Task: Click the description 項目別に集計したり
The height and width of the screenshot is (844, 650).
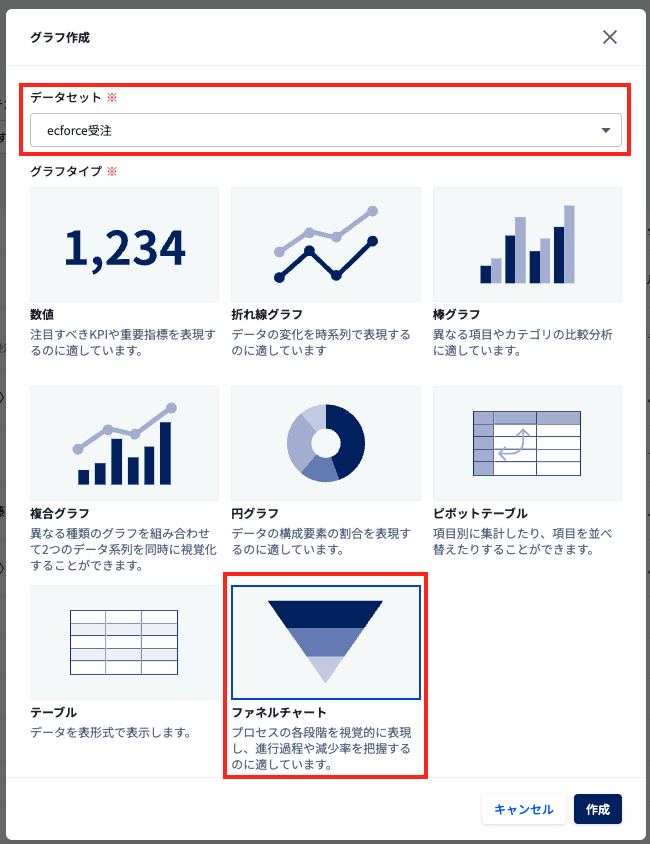Action: coord(522,541)
